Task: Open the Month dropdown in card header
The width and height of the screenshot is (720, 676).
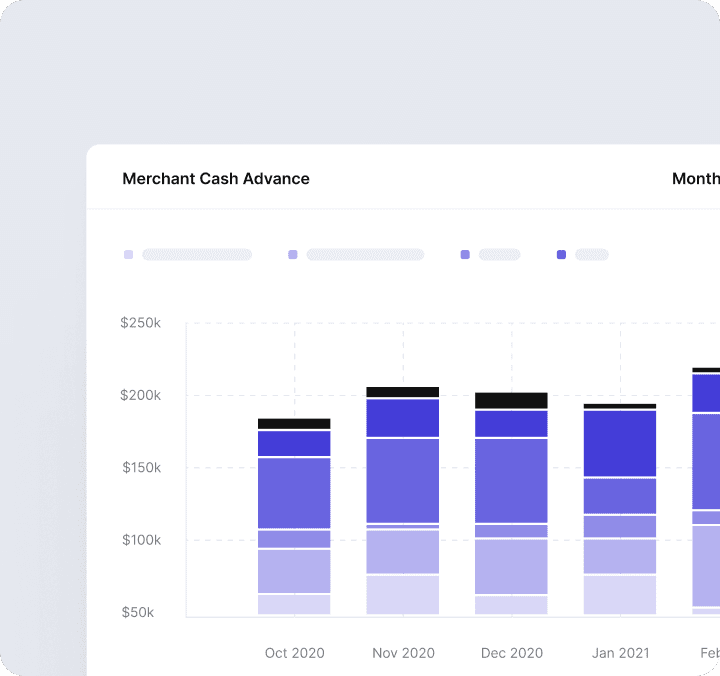Action: pos(696,179)
